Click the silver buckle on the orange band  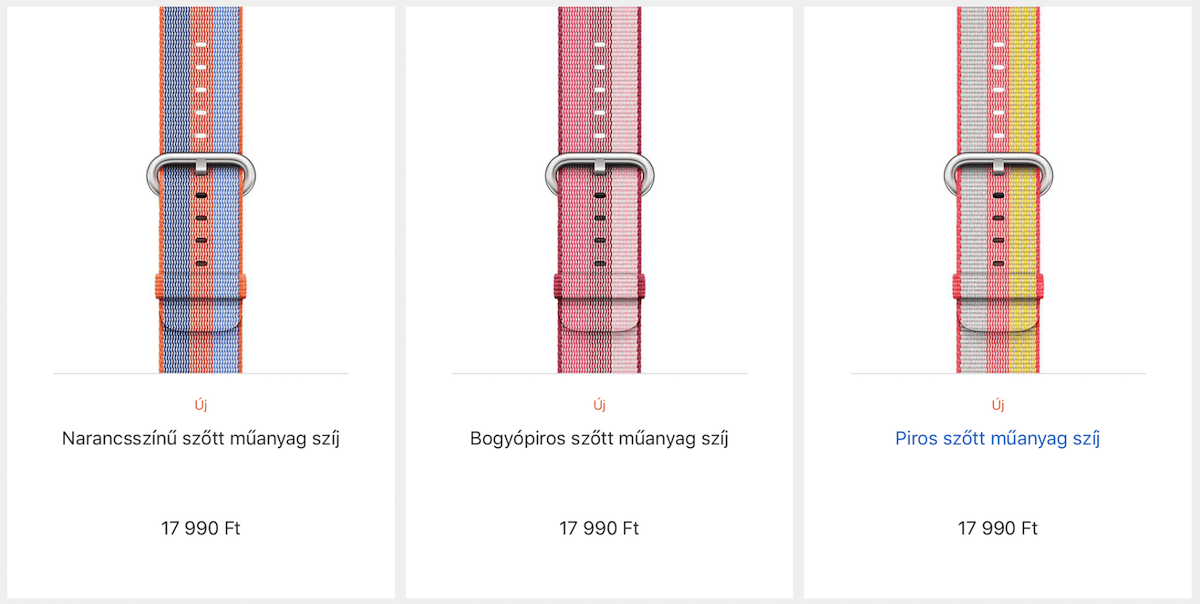point(201,173)
